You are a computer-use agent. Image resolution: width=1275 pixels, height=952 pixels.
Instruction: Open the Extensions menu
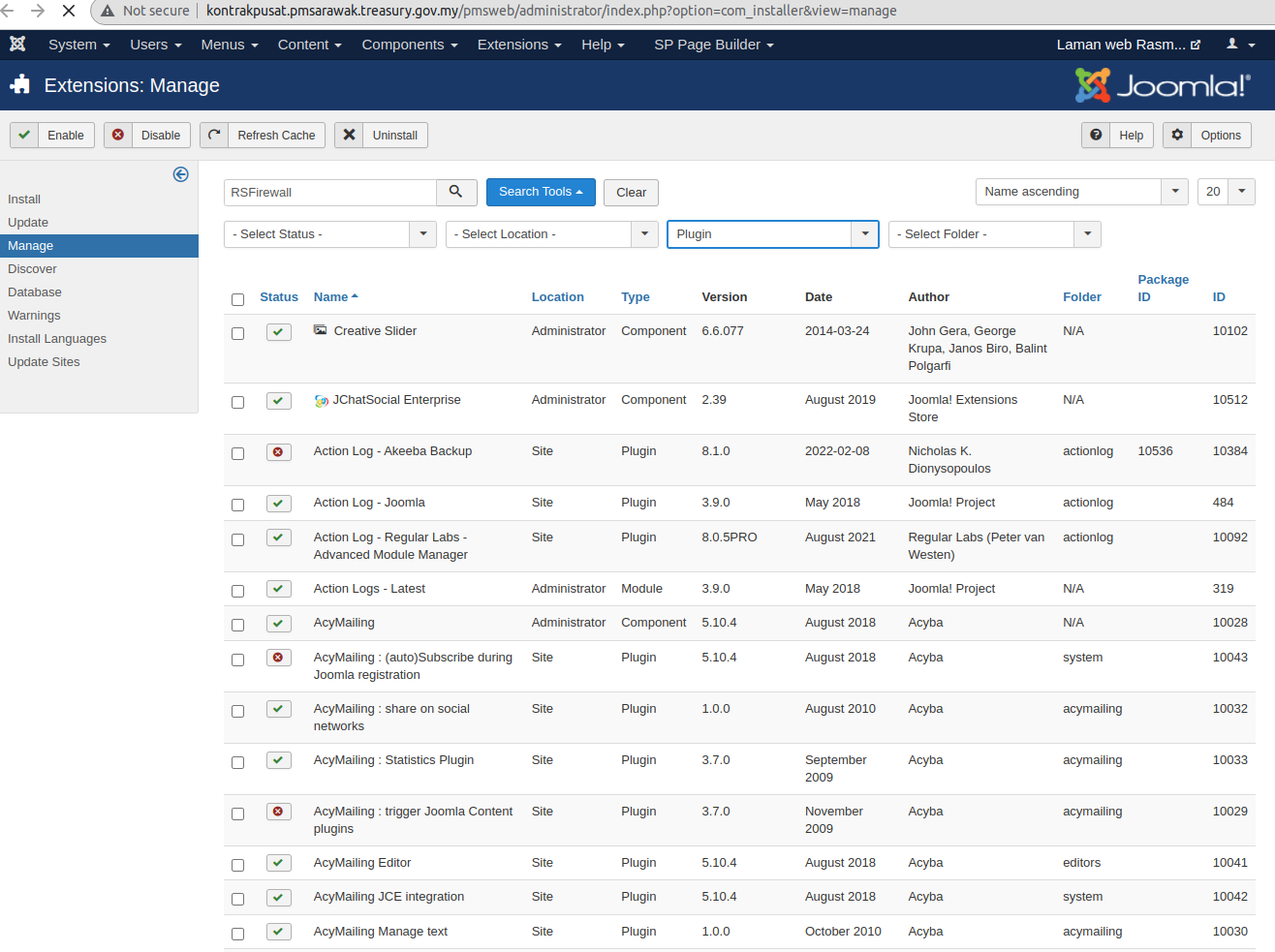tap(518, 45)
